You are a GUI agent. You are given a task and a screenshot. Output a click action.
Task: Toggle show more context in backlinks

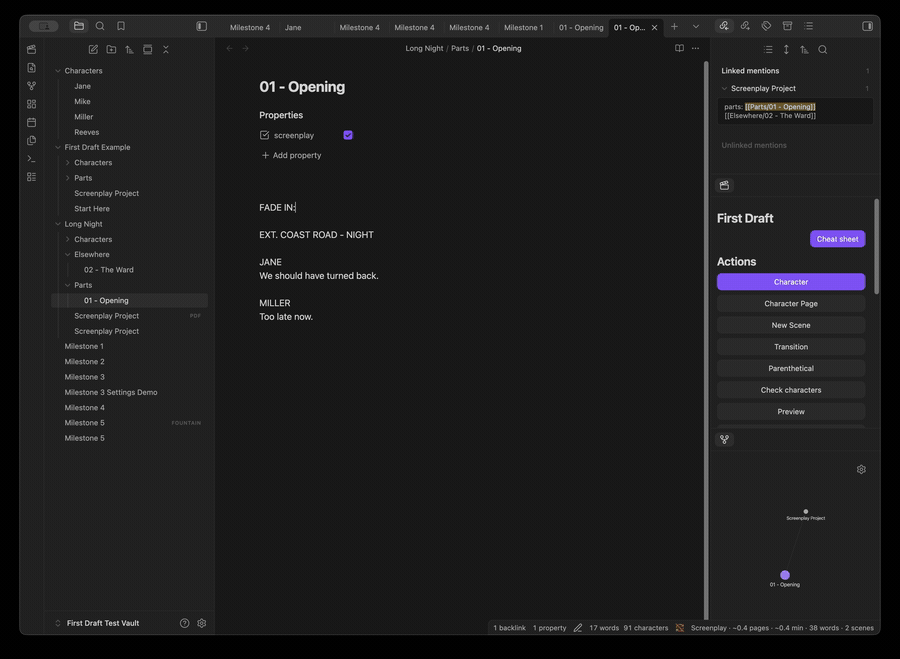[786, 49]
